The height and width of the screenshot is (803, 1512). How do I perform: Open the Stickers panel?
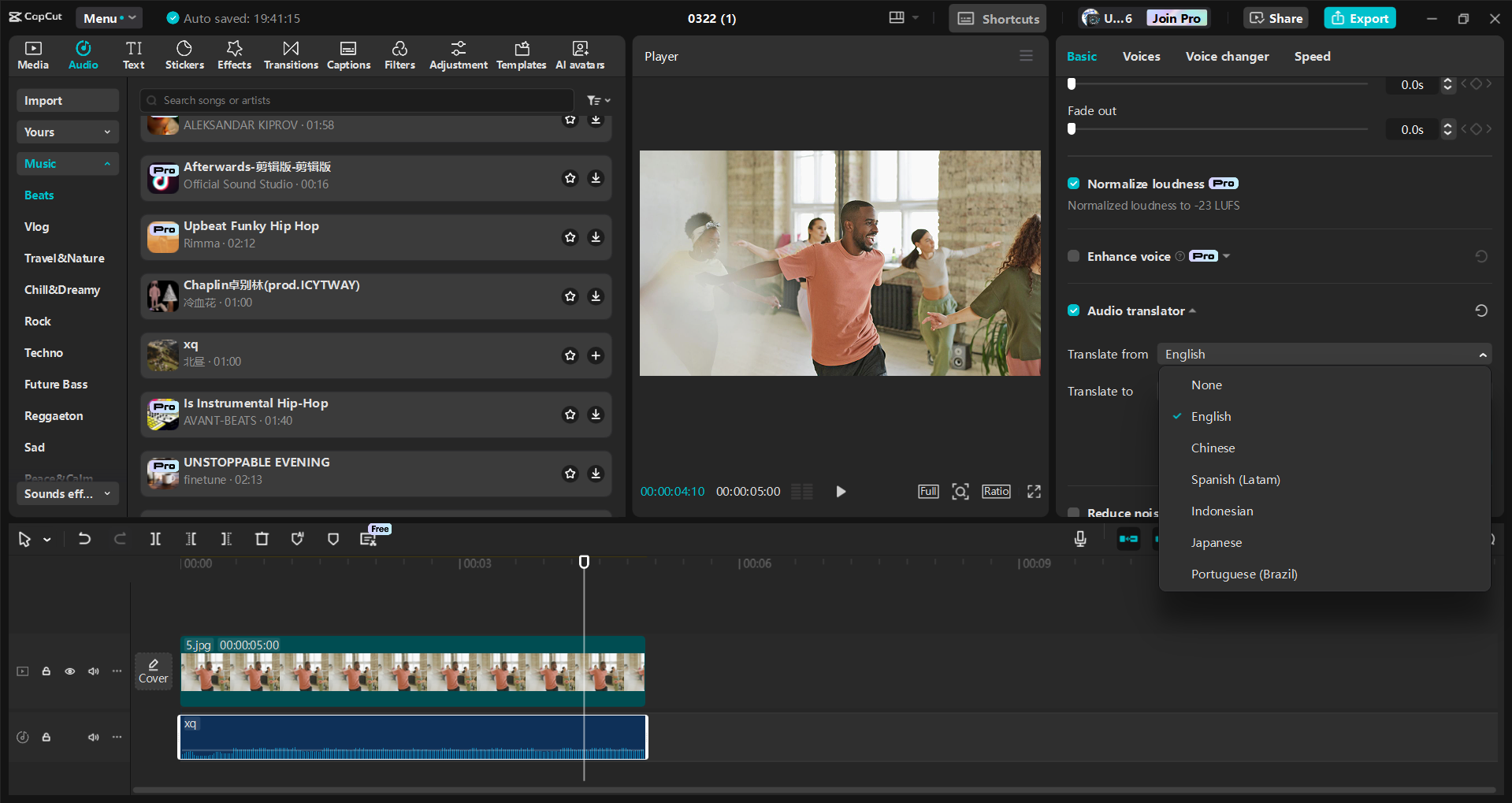point(184,55)
